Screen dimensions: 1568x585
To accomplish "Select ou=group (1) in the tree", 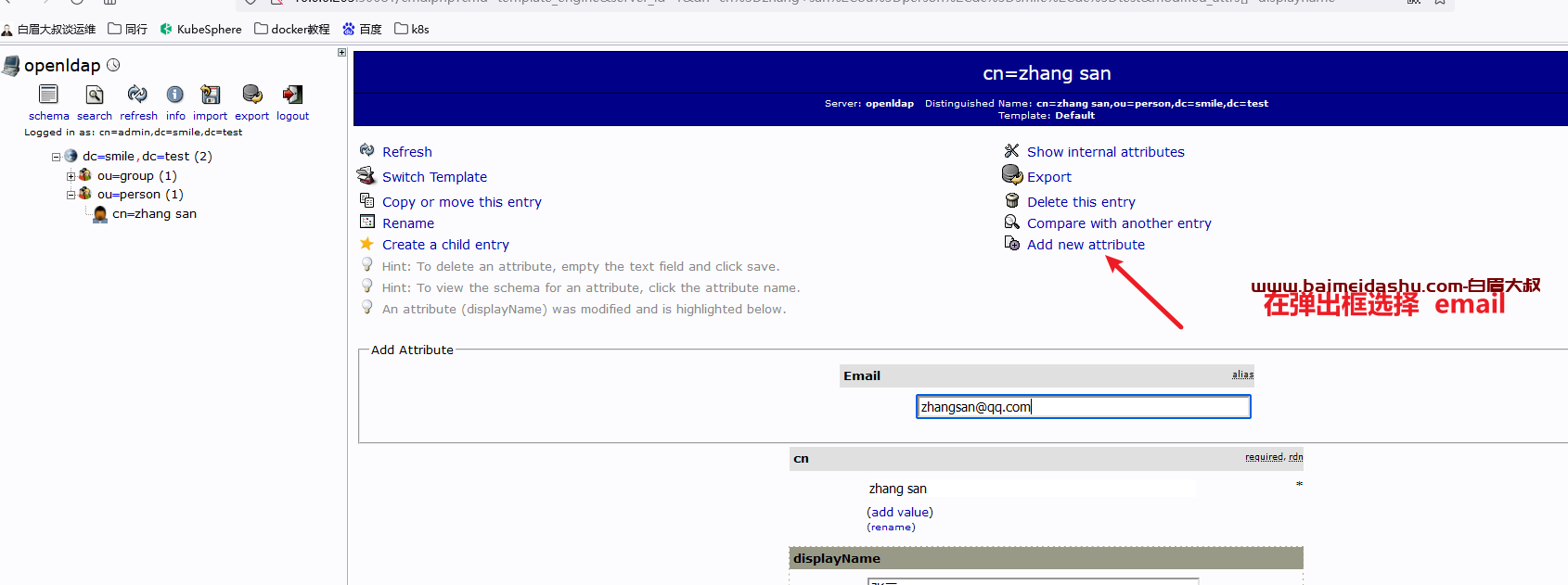I will (137, 175).
